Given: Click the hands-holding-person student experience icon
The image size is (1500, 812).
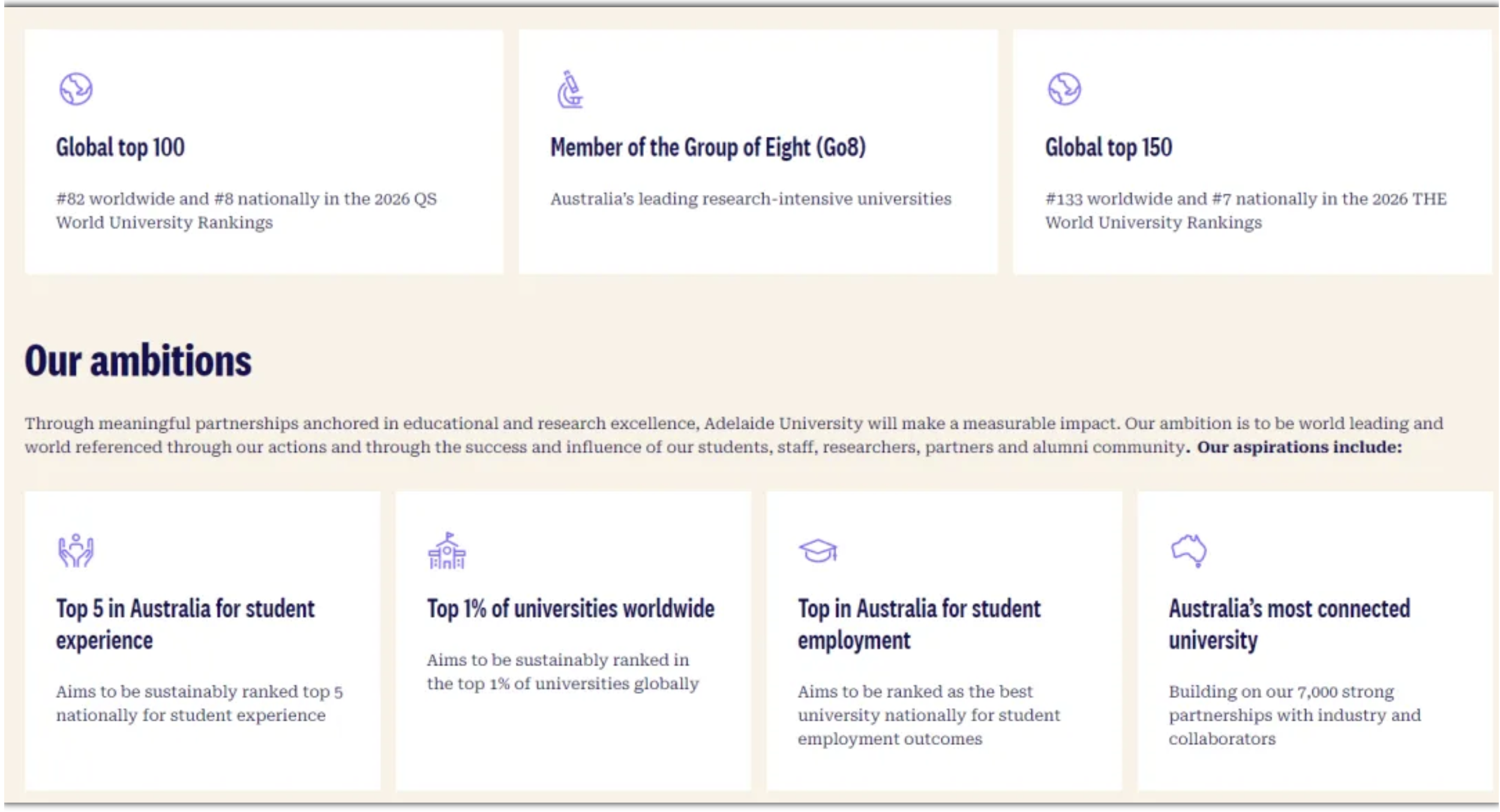Looking at the screenshot, I should pos(76,551).
